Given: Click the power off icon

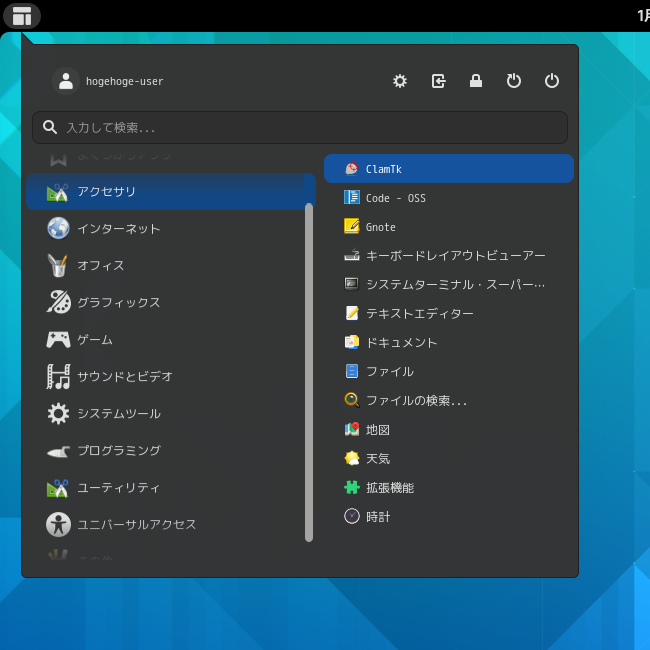Looking at the screenshot, I should tap(552, 81).
